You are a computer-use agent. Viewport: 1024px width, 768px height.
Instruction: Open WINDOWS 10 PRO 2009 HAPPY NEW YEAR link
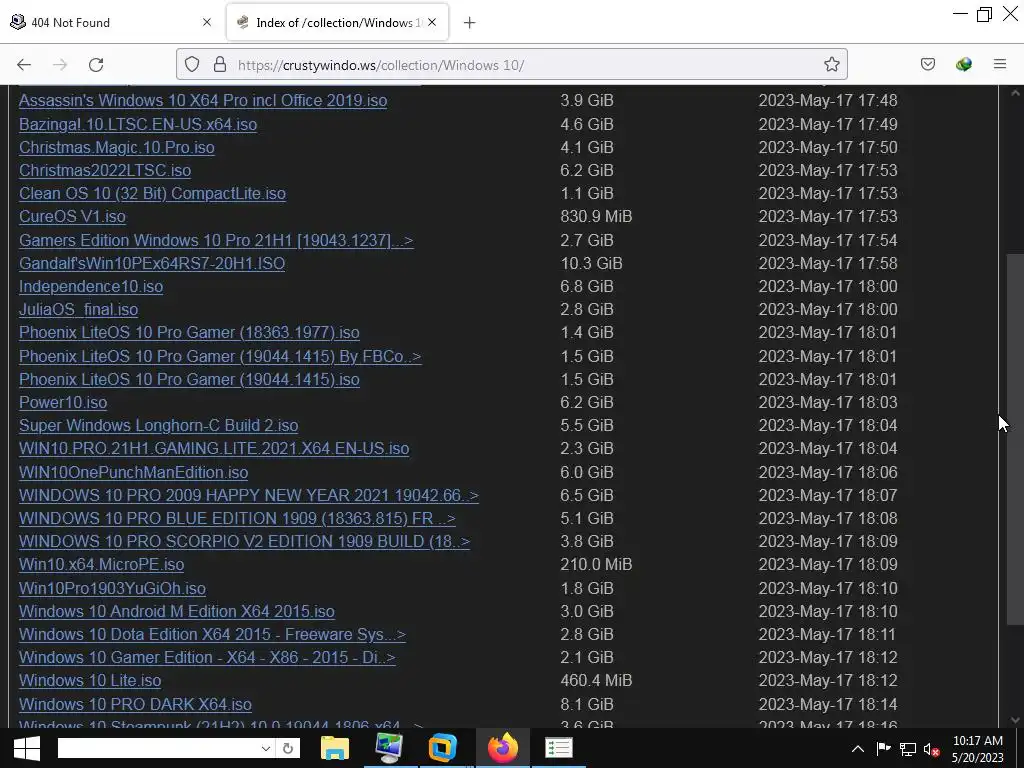click(249, 495)
